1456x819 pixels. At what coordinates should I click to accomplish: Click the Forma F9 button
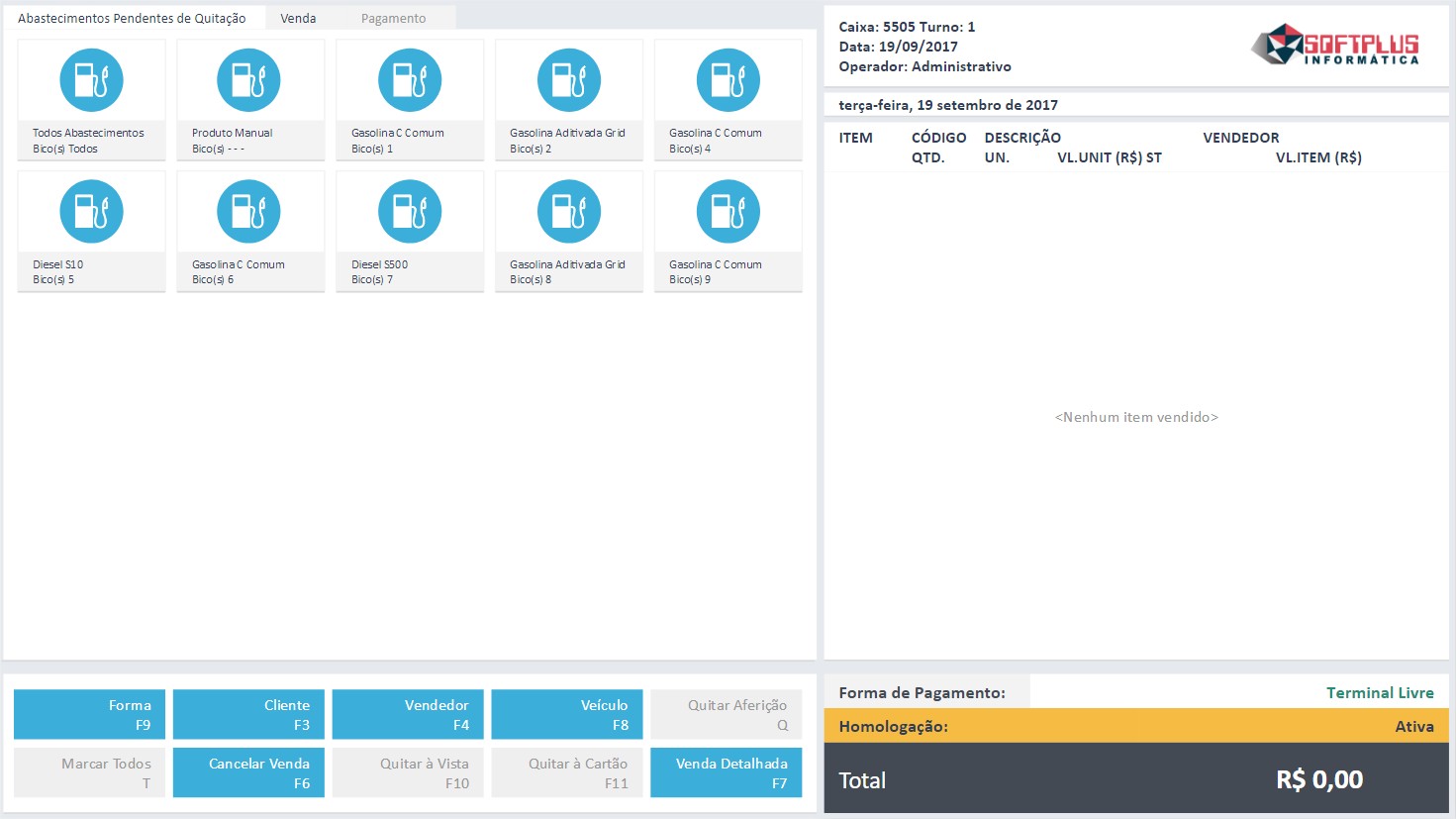(x=90, y=714)
